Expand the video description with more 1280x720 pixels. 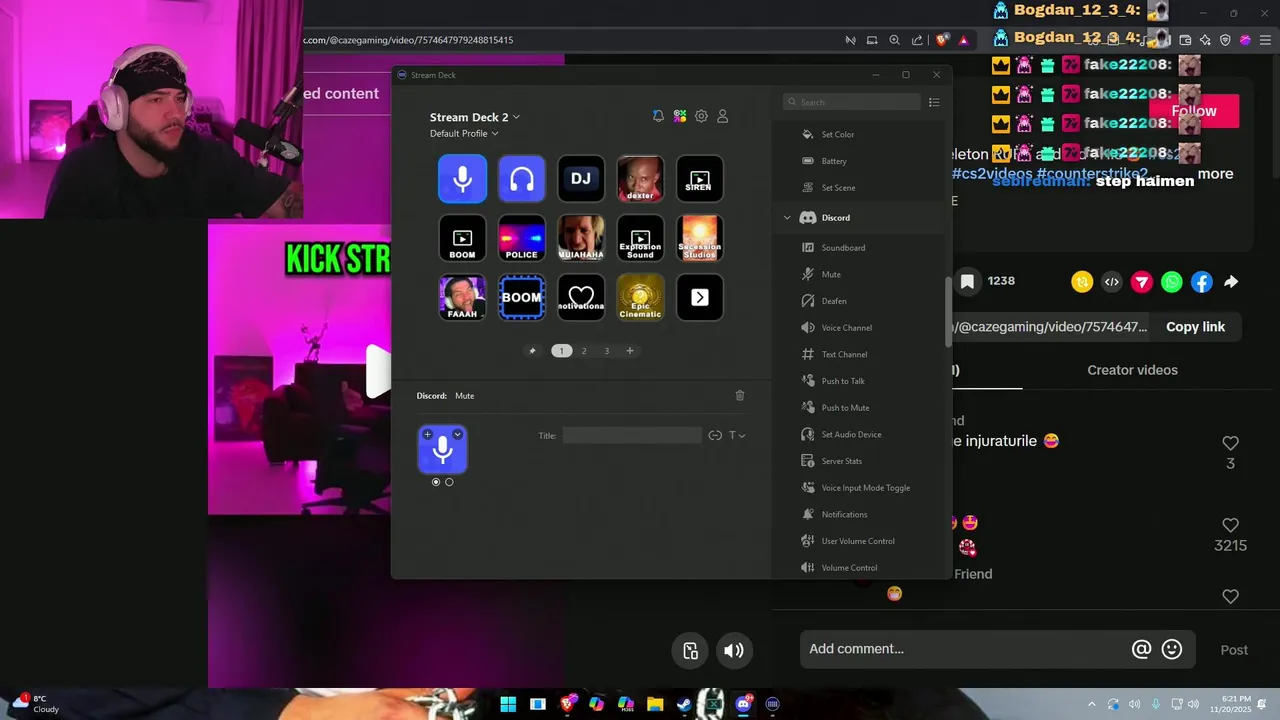click(1215, 174)
